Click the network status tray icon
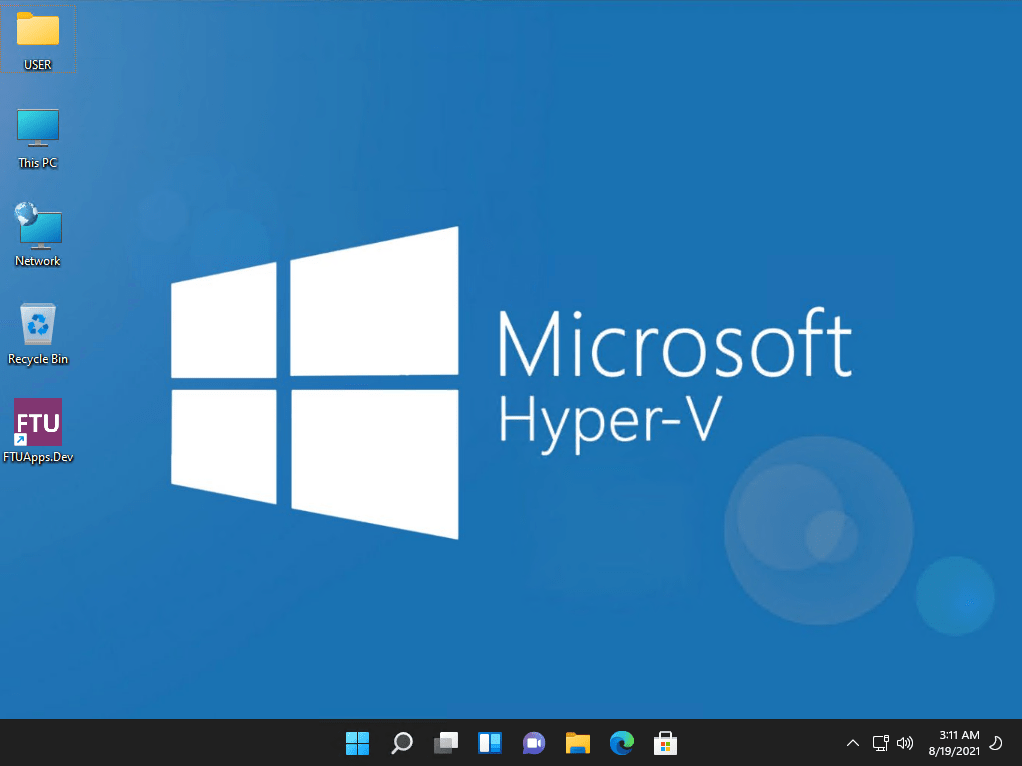Image resolution: width=1022 pixels, height=766 pixels. pos(881,743)
